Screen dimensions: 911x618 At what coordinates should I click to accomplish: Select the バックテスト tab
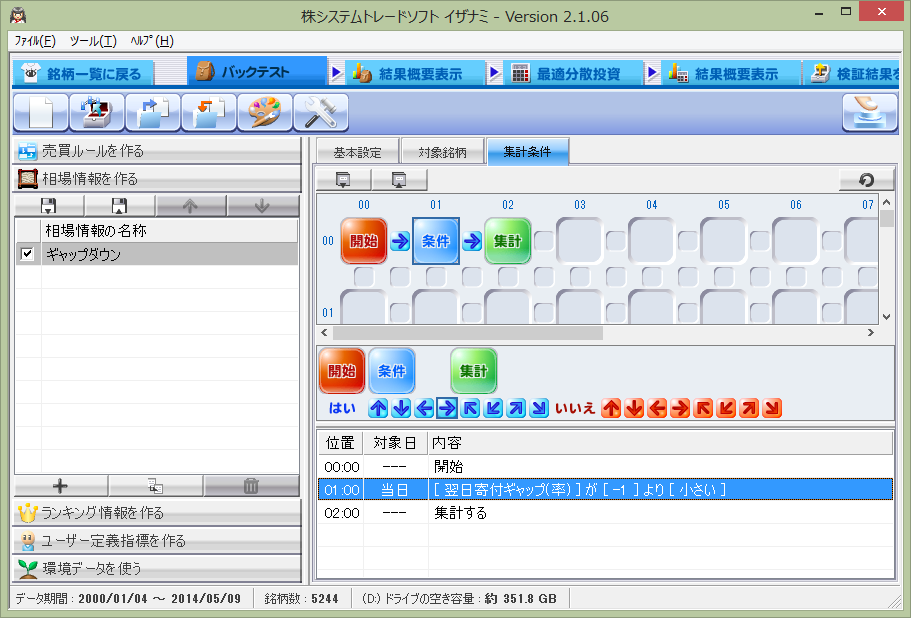(x=257, y=72)
